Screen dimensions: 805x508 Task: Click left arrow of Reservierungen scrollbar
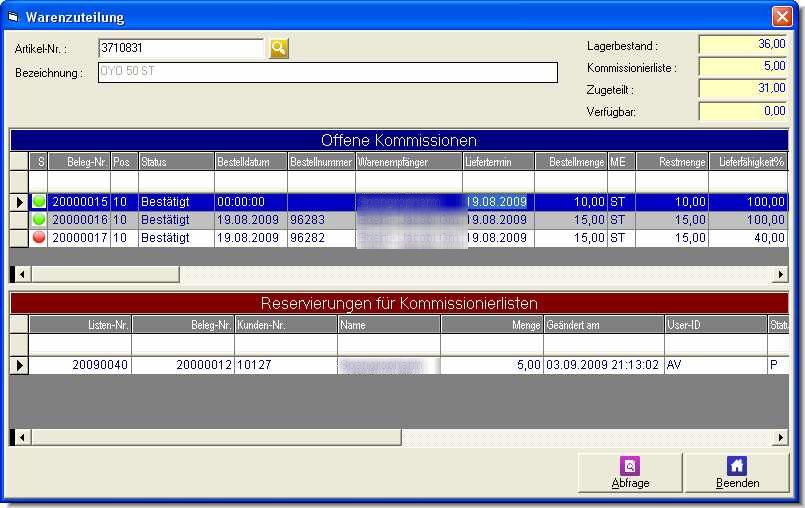pos(22,438)
